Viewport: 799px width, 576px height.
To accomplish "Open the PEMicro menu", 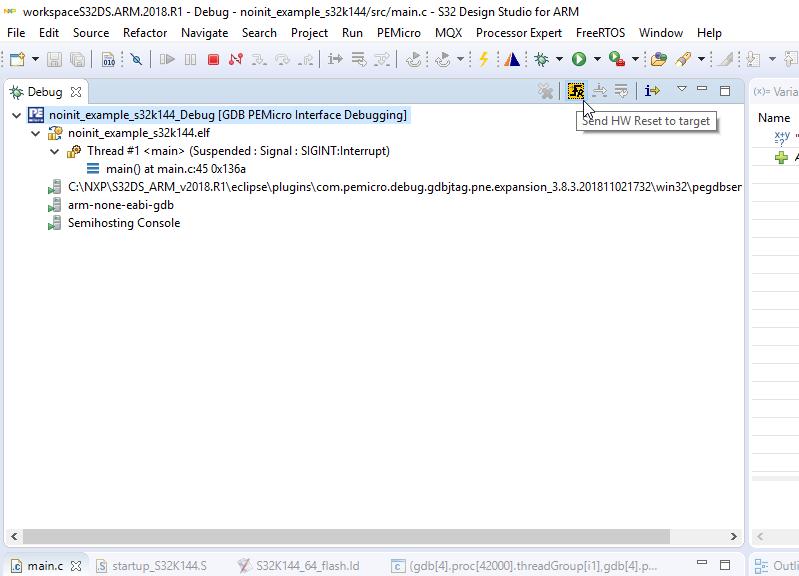I will click(x=398, y=33).
